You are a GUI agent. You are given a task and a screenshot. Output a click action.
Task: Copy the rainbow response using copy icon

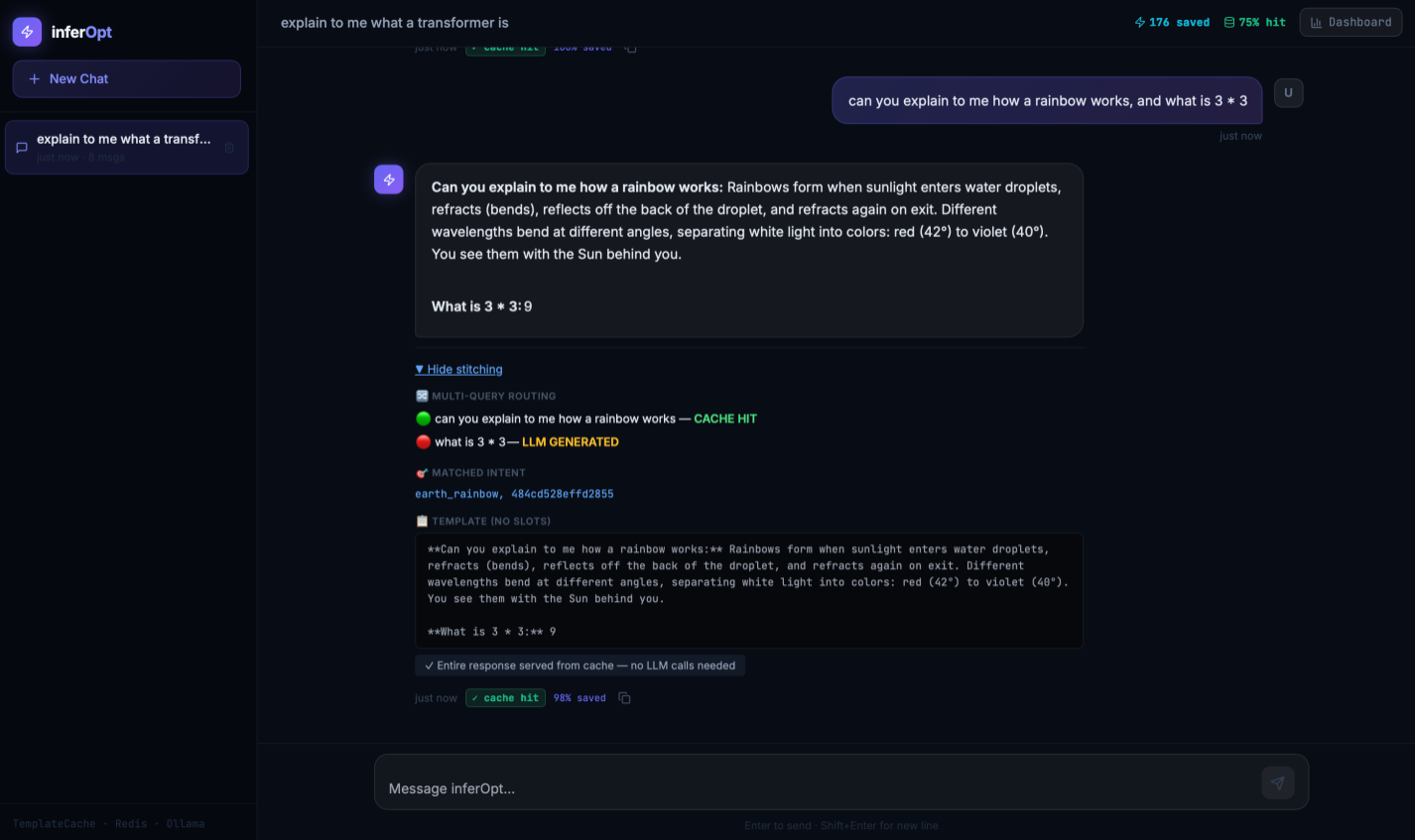[x=624, y=698]
